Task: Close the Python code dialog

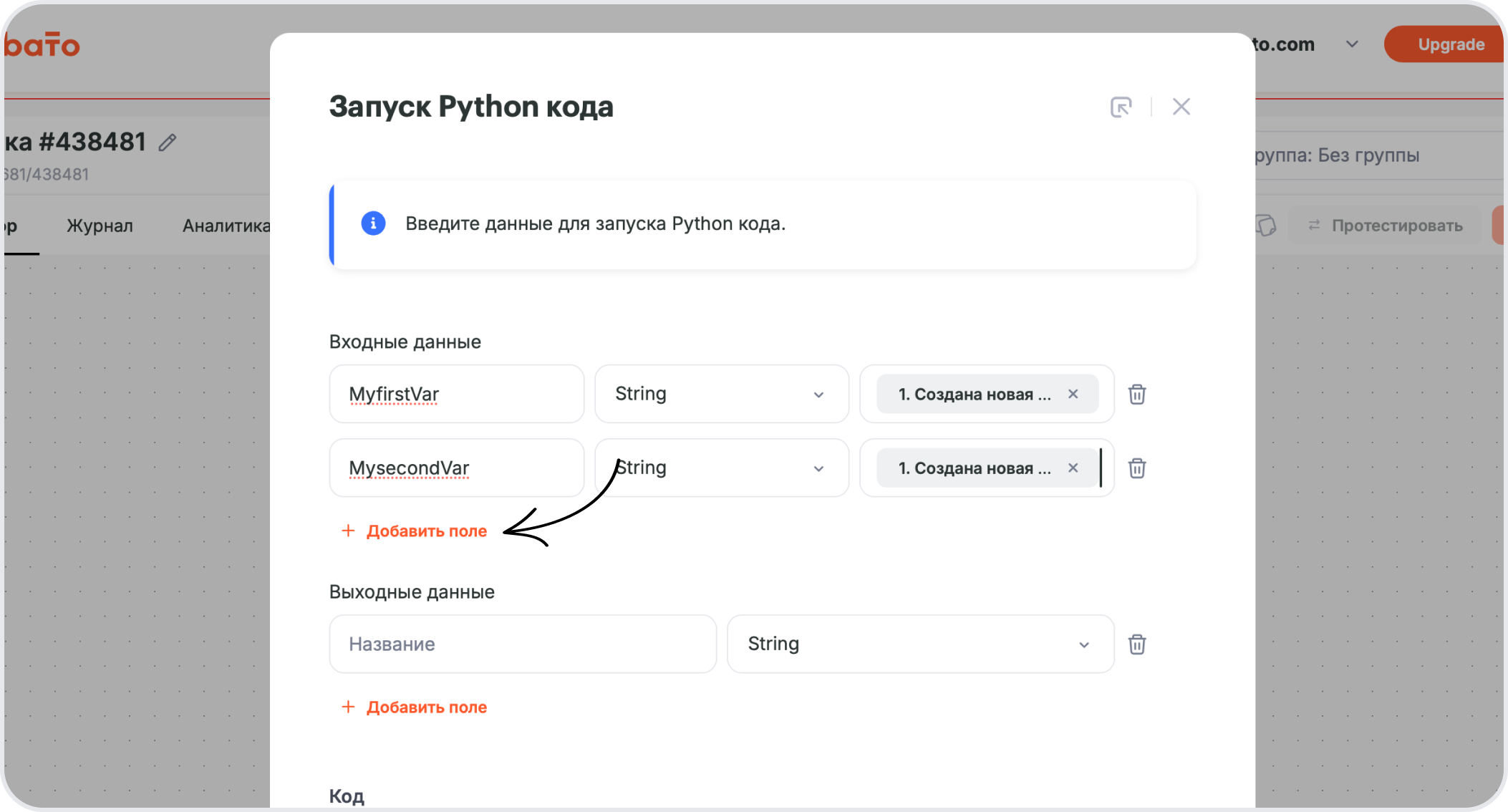Action: [x=1181, y=107]
